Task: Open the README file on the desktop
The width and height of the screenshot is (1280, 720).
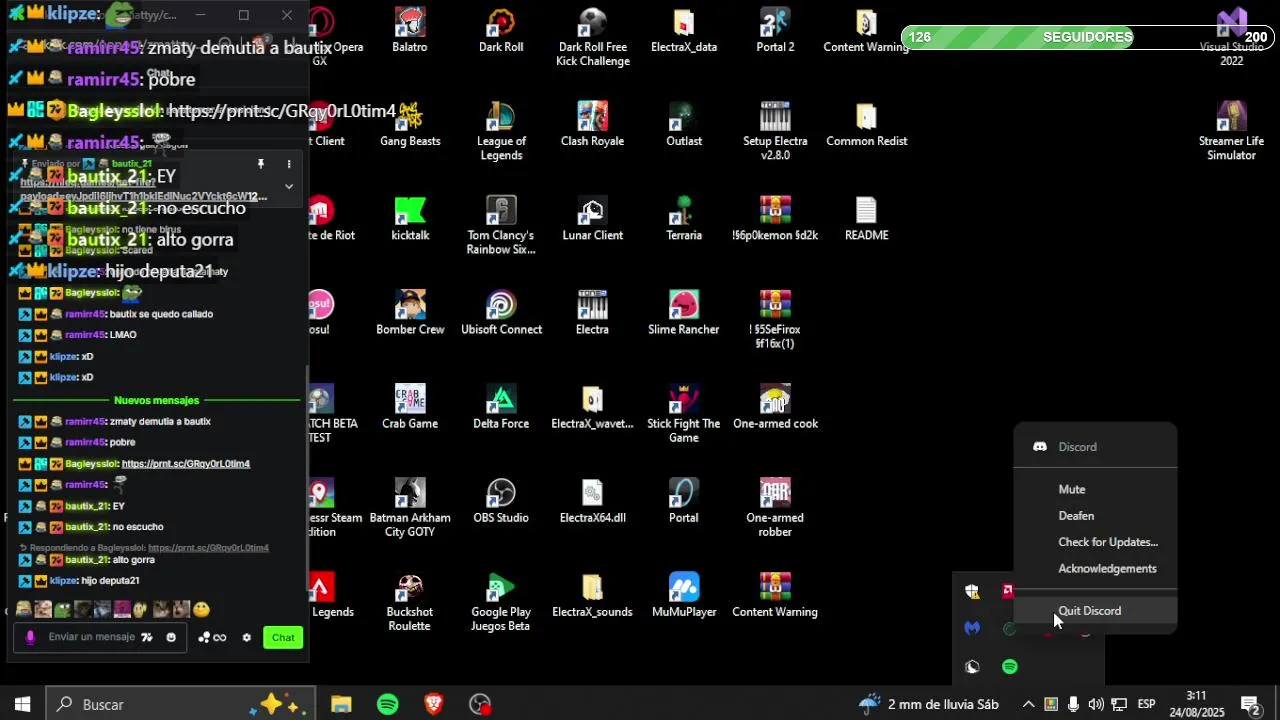Action: pyautogui.click(x=866, y=219)
